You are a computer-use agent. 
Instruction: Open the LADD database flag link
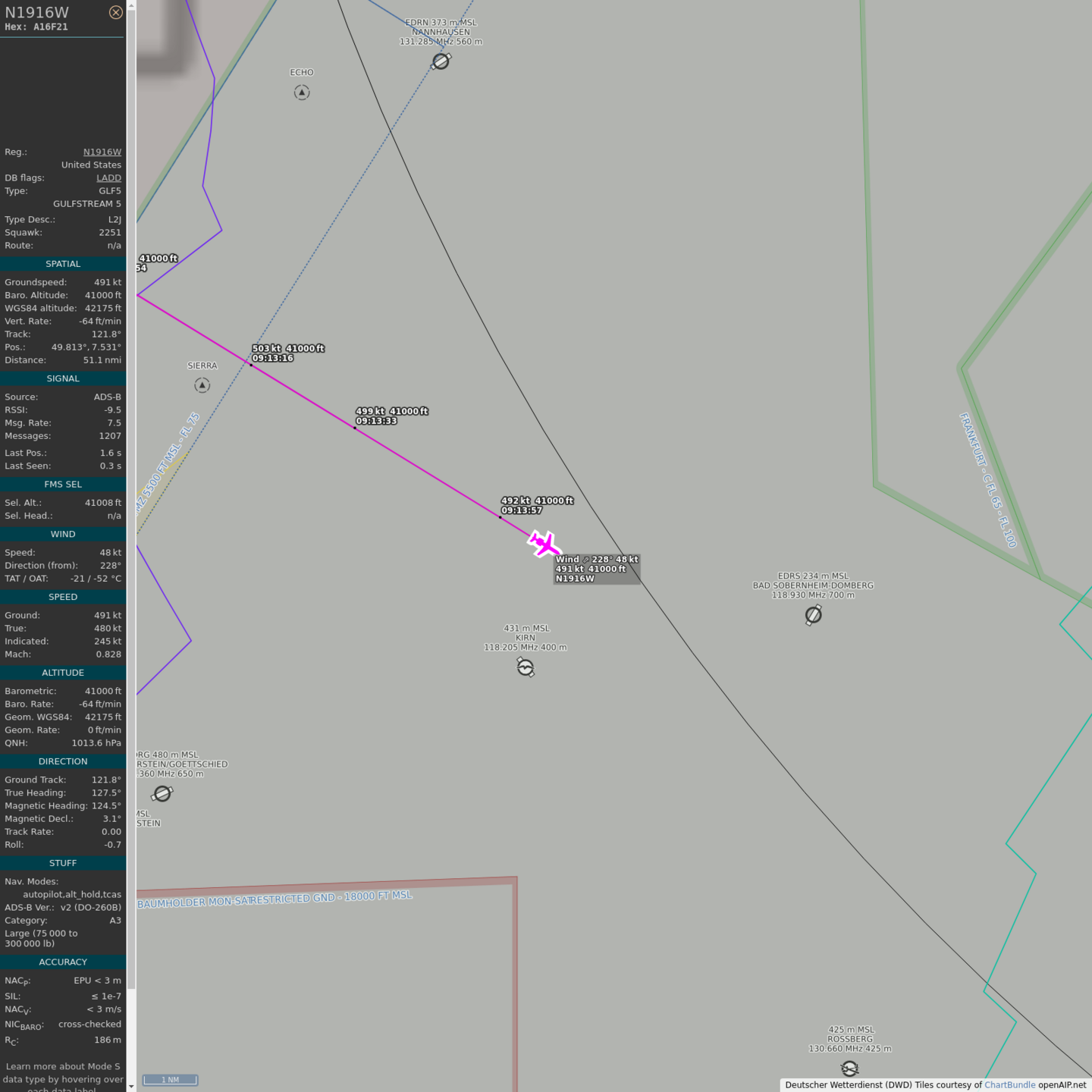(x=108, y=177)
